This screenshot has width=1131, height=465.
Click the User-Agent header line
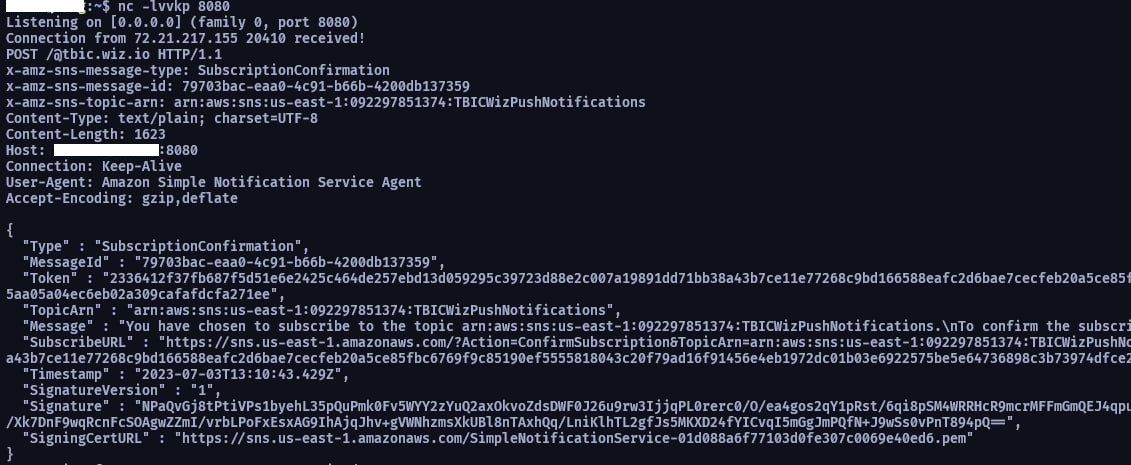point(214,182)
